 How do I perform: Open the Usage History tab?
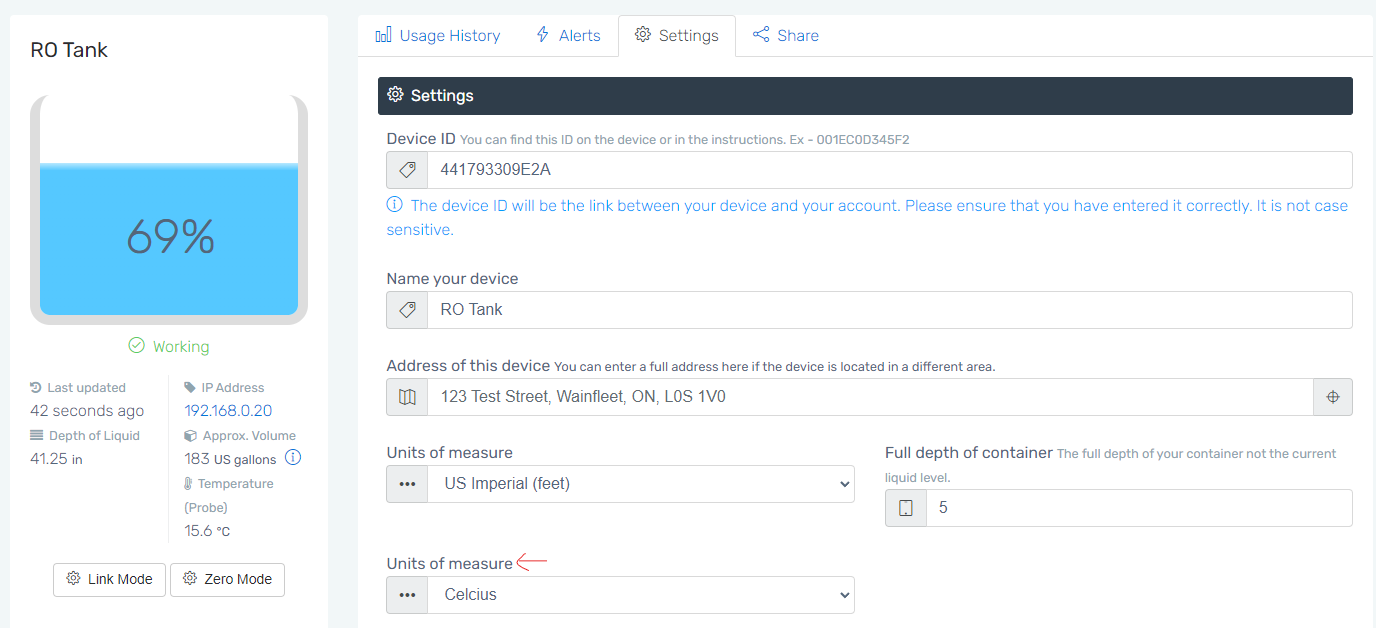coord(437,35)
